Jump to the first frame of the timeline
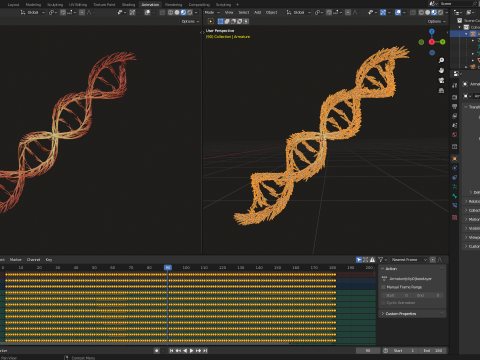 point(171,351)
